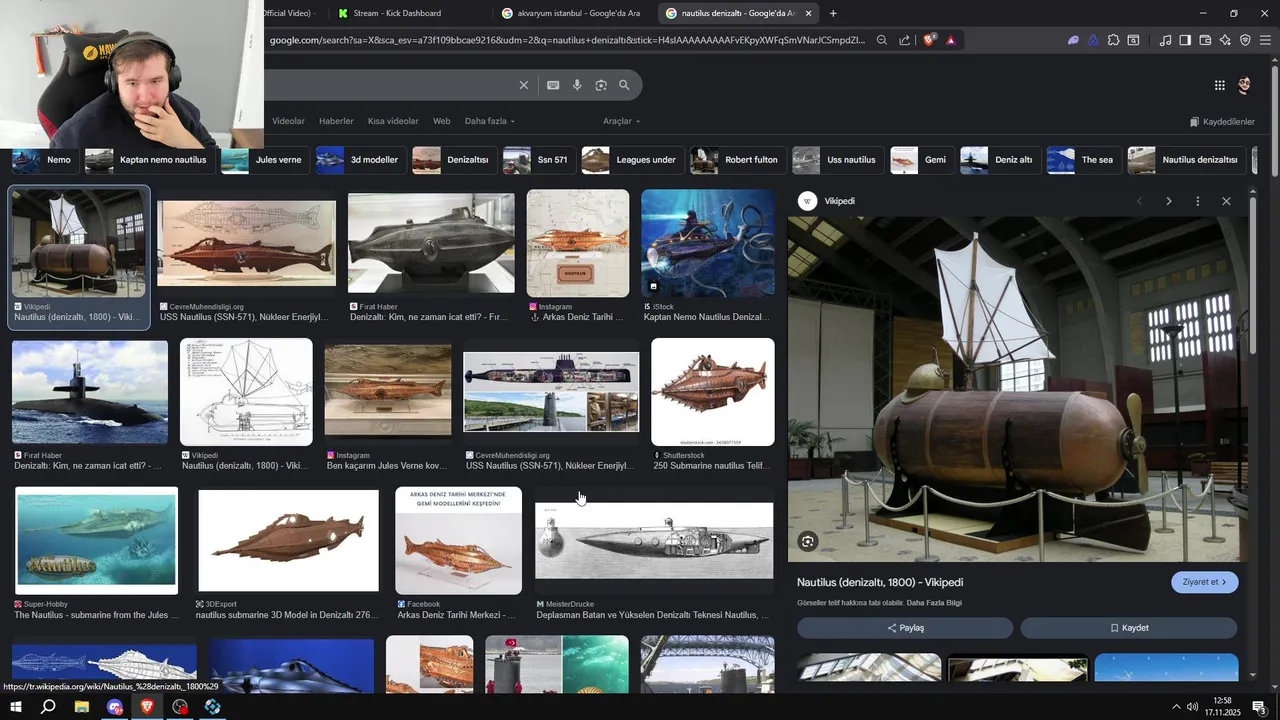This screenshot has height=720, width=1280.
Task: Click the Lens search icon on the preview image
Action: [x=808, y=541]
